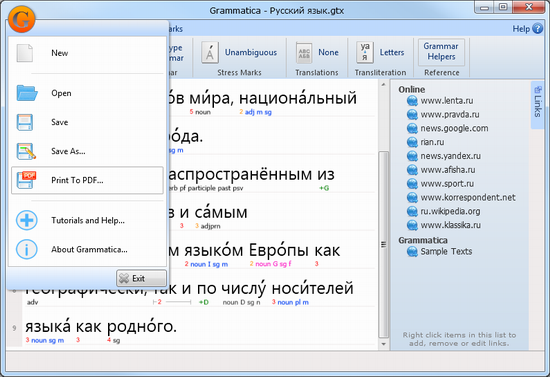Click the vertical scrollbar thumb
The image size is (550, 377).
pos(383,244)
